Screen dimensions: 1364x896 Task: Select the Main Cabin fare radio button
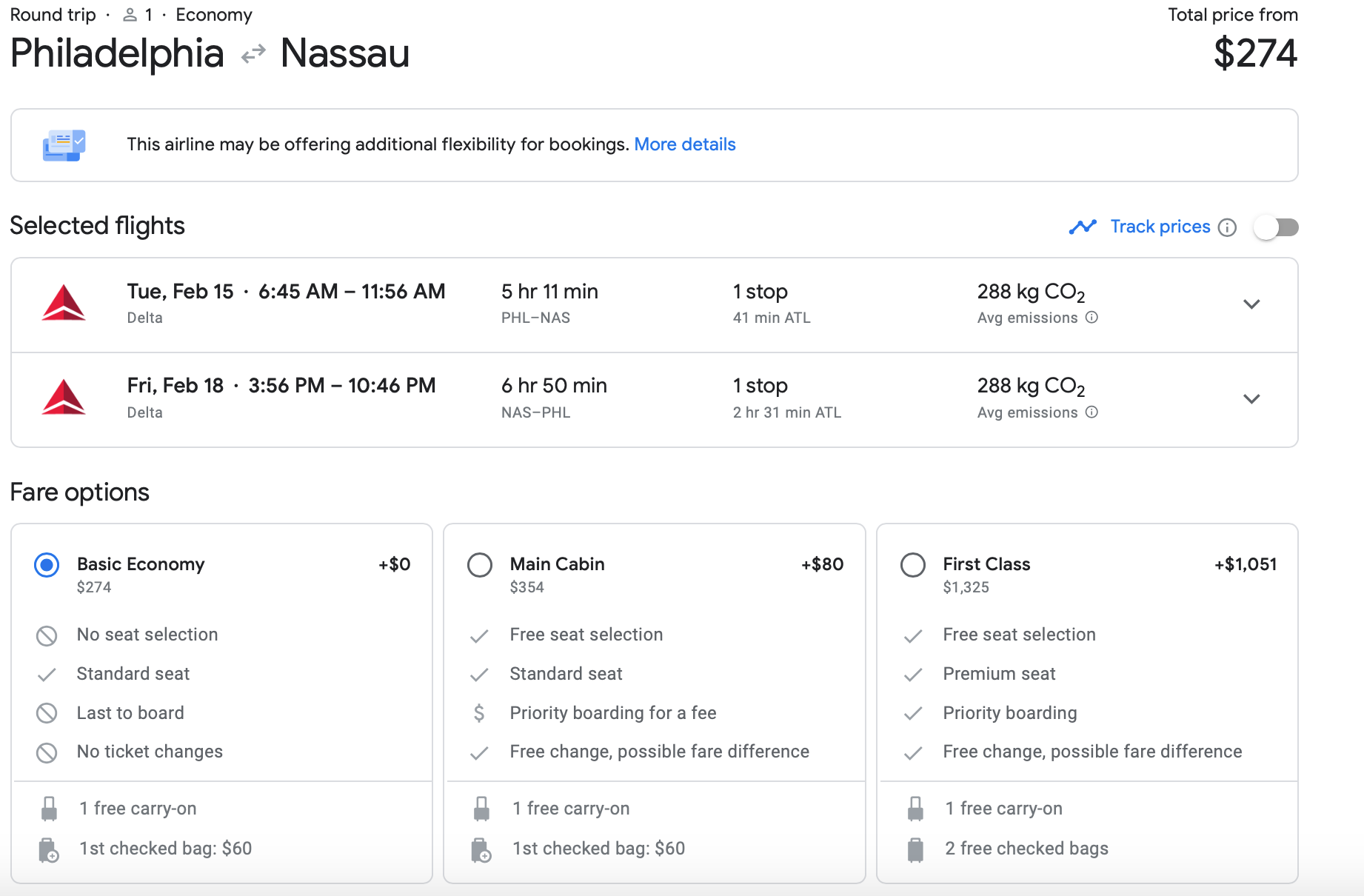coord(480,565)
